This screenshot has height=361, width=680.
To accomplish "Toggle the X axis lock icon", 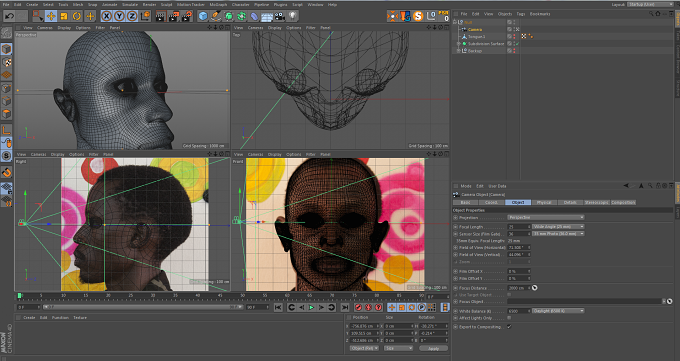I will point(106,16).
